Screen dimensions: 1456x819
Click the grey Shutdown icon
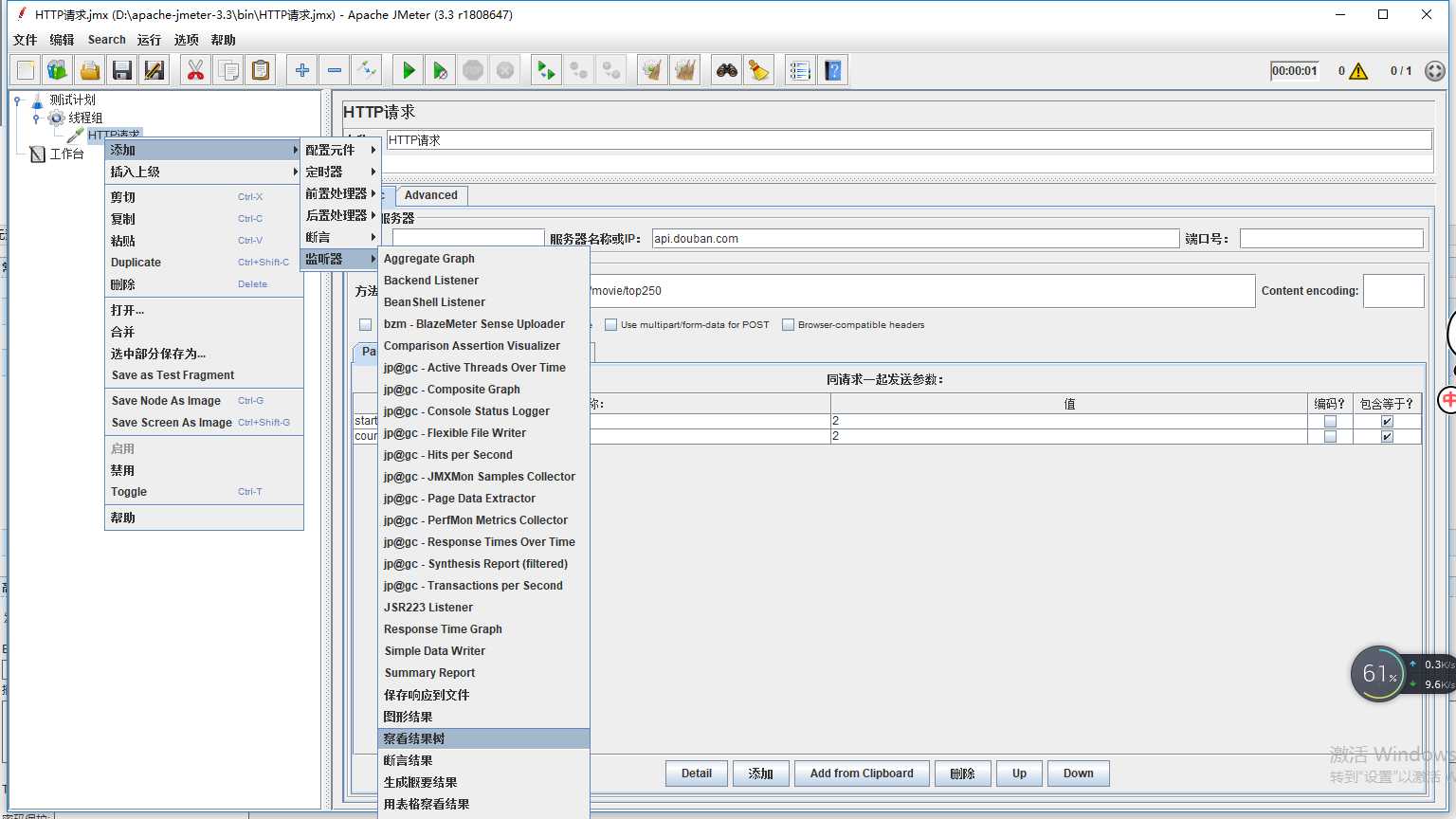click(x=505, y=70)
